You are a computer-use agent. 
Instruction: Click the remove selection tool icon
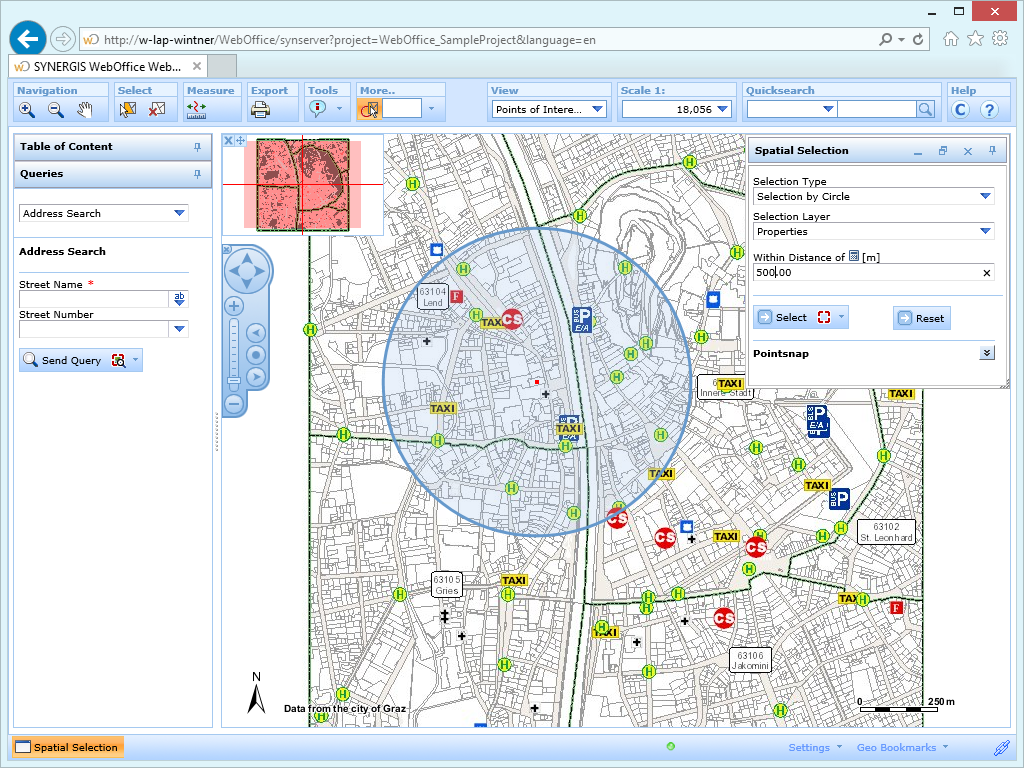tap(156, 110)
